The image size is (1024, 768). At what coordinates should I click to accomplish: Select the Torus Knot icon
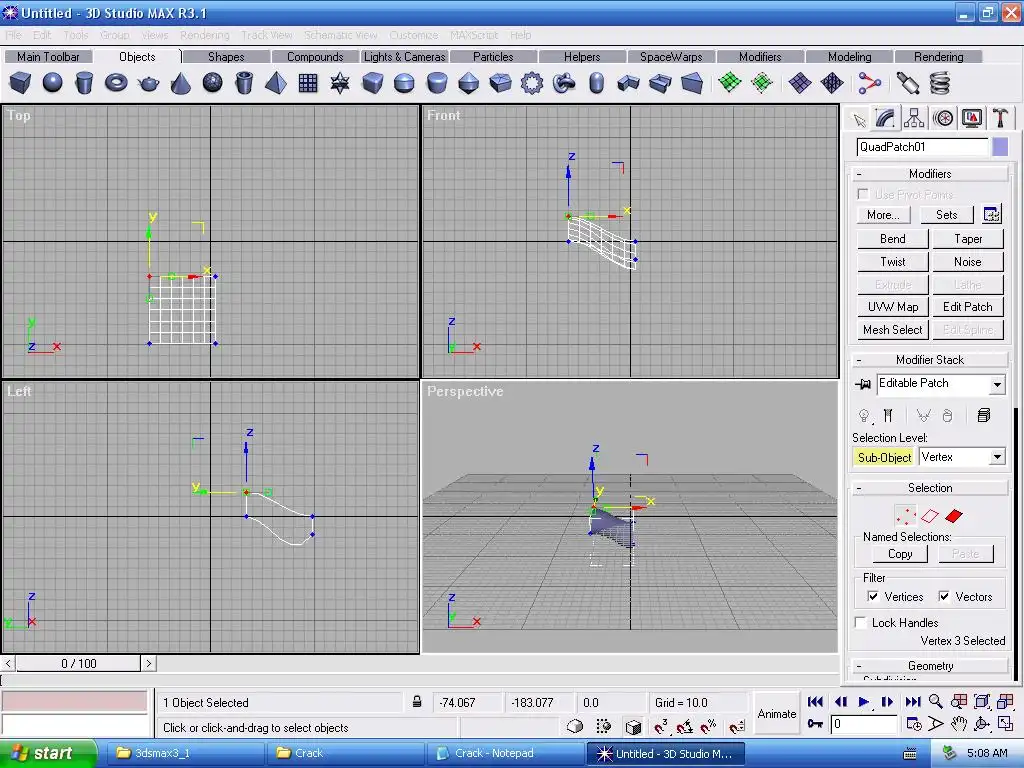point(564,84)
